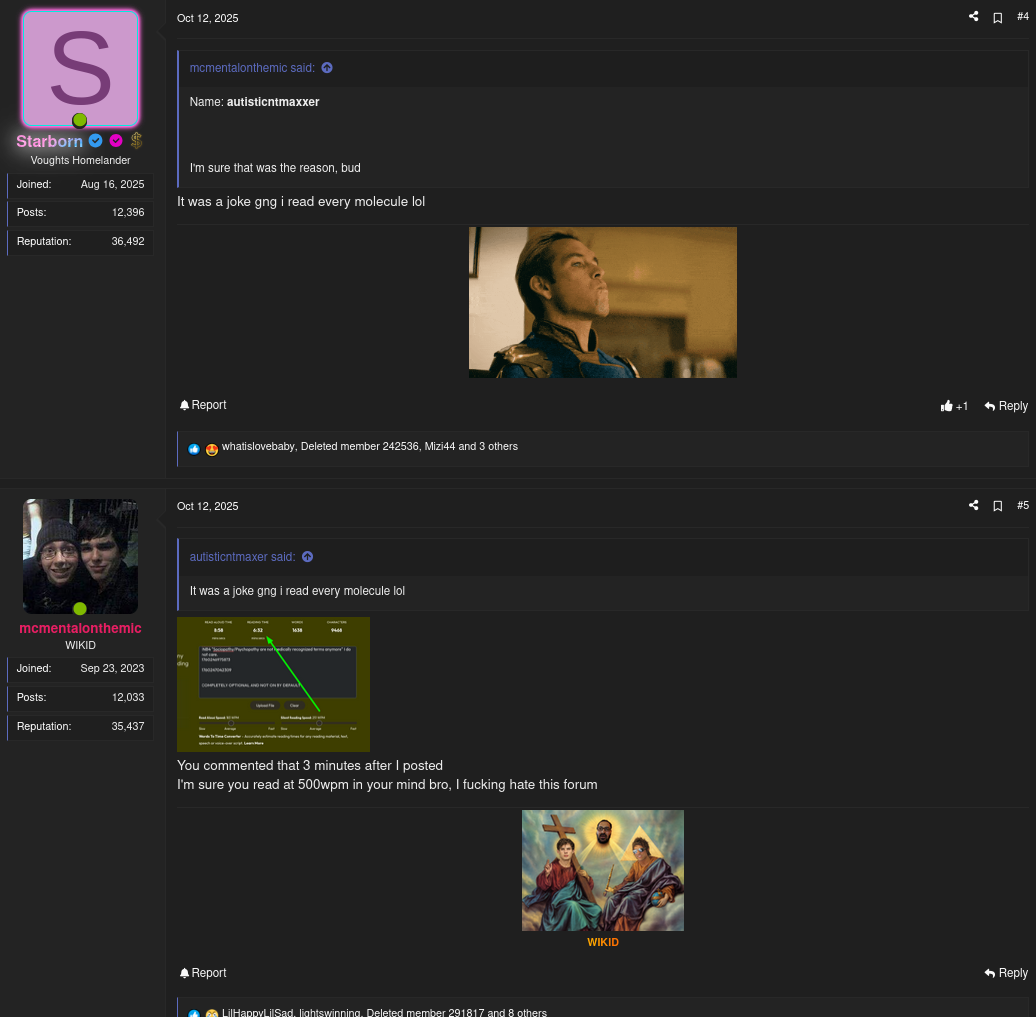Screen dimensions: 1036x1017
Task: Share post #5 via share icon
Action: [x=973, y=505]
